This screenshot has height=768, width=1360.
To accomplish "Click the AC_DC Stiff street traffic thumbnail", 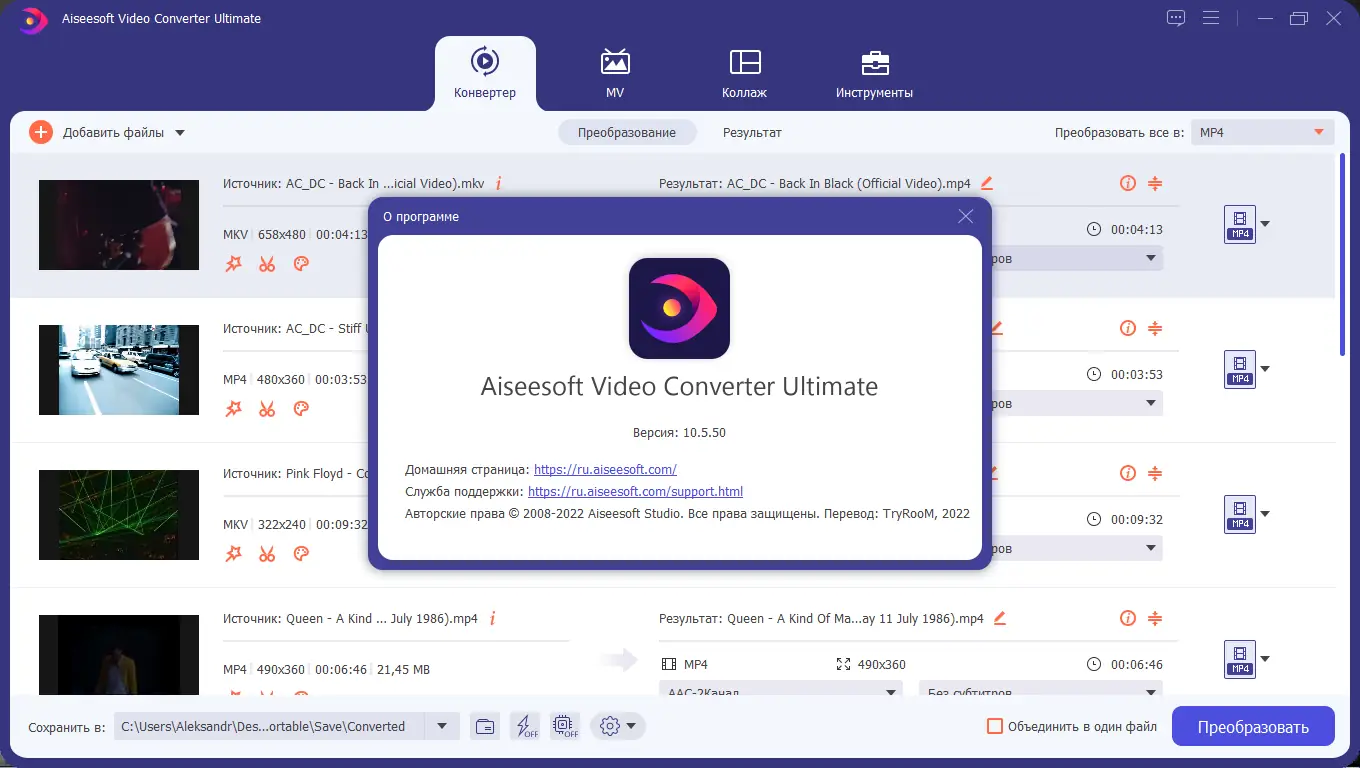I will 119,370.
